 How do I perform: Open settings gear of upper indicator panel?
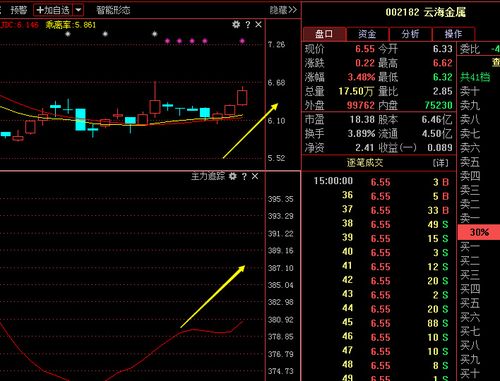click(236, 24)
